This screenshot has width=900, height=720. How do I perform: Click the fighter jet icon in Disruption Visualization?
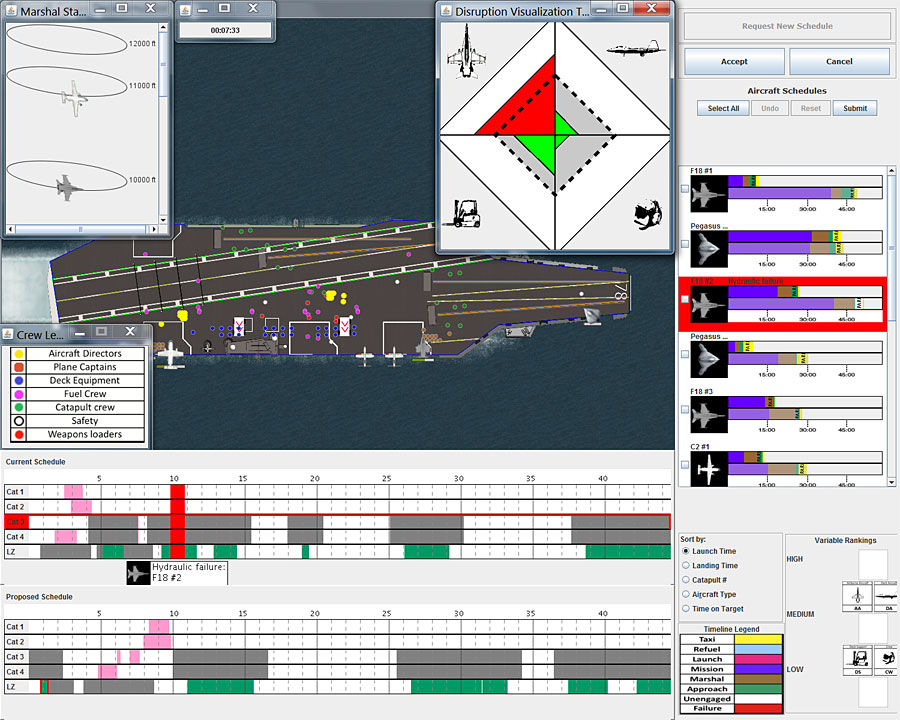pyautogui.click(x=466, y=52)
